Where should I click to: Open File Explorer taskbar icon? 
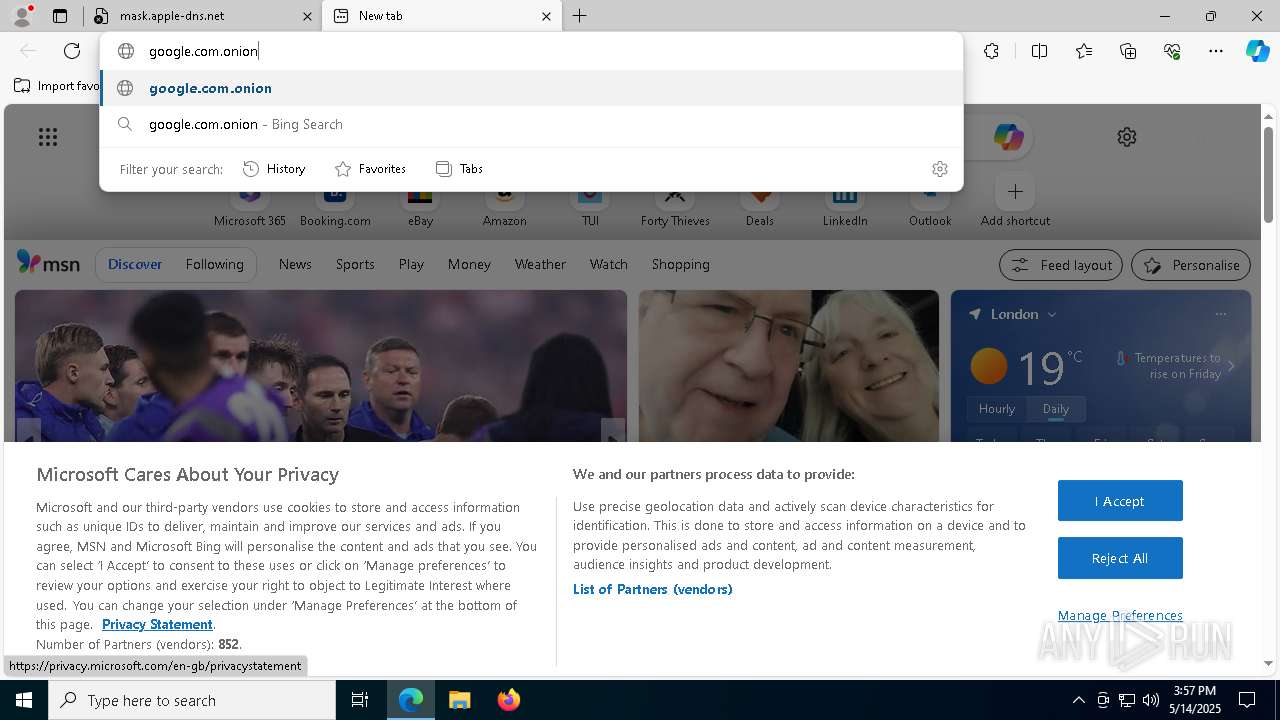coord(459,700)
